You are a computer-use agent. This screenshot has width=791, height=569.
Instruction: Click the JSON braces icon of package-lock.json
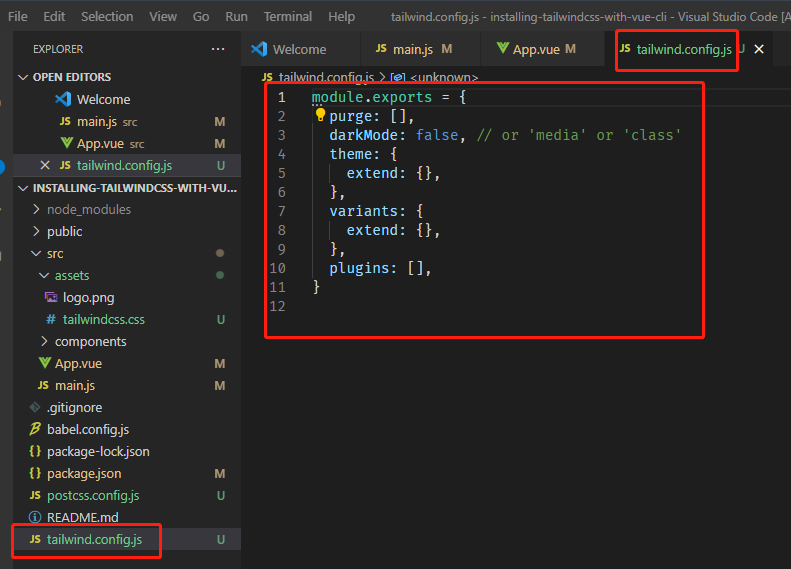(x=35, y=451)
